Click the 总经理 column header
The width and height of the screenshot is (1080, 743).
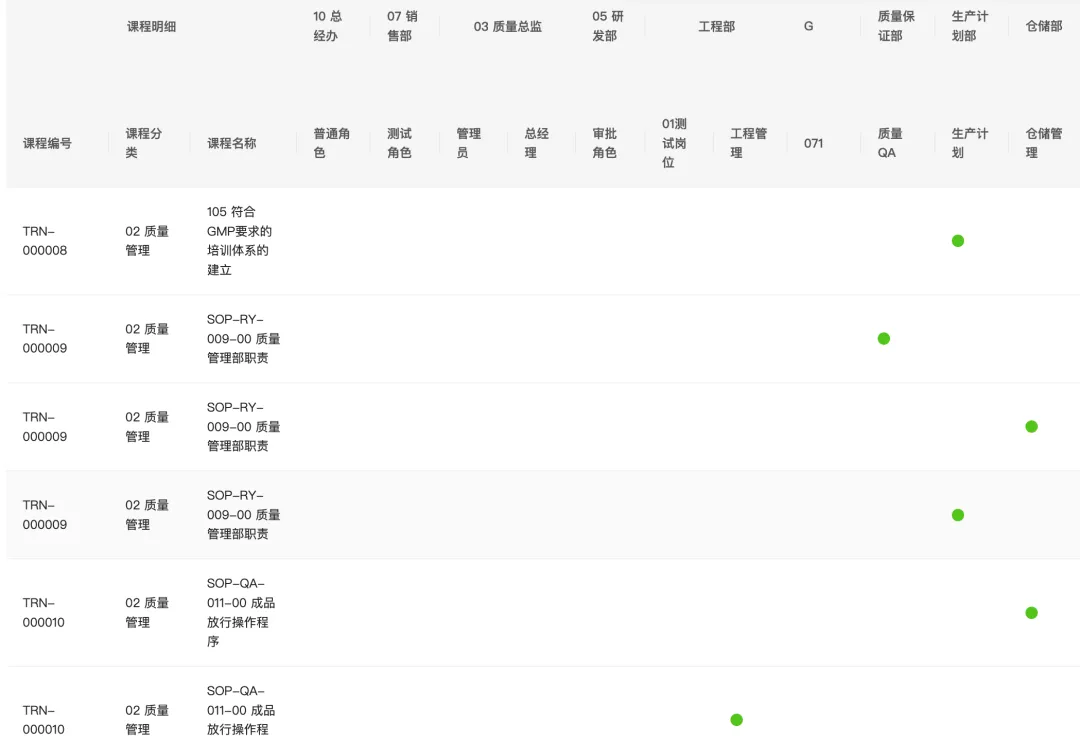(537, 143)
